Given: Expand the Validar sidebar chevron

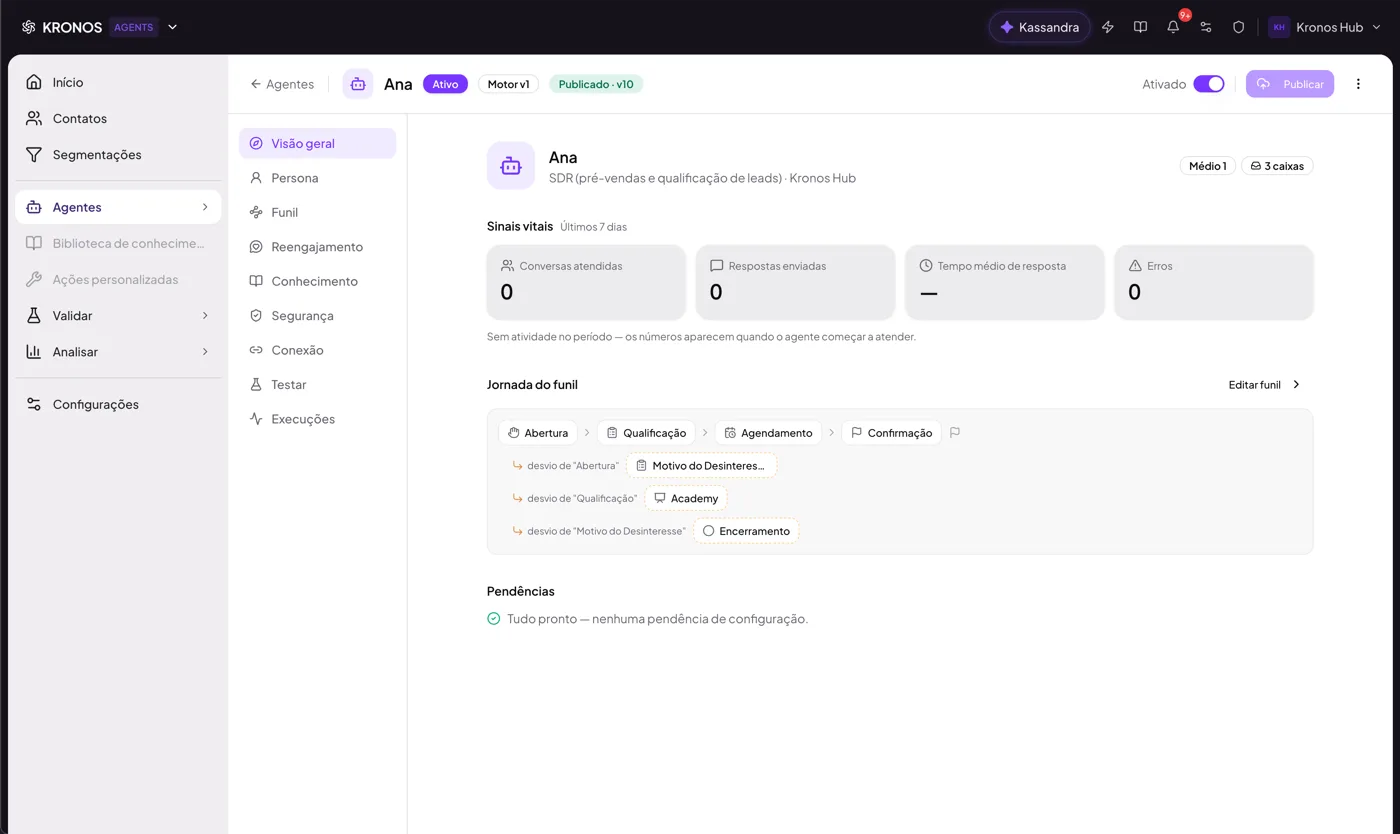Looking at the screenshot, I should 205,316.
